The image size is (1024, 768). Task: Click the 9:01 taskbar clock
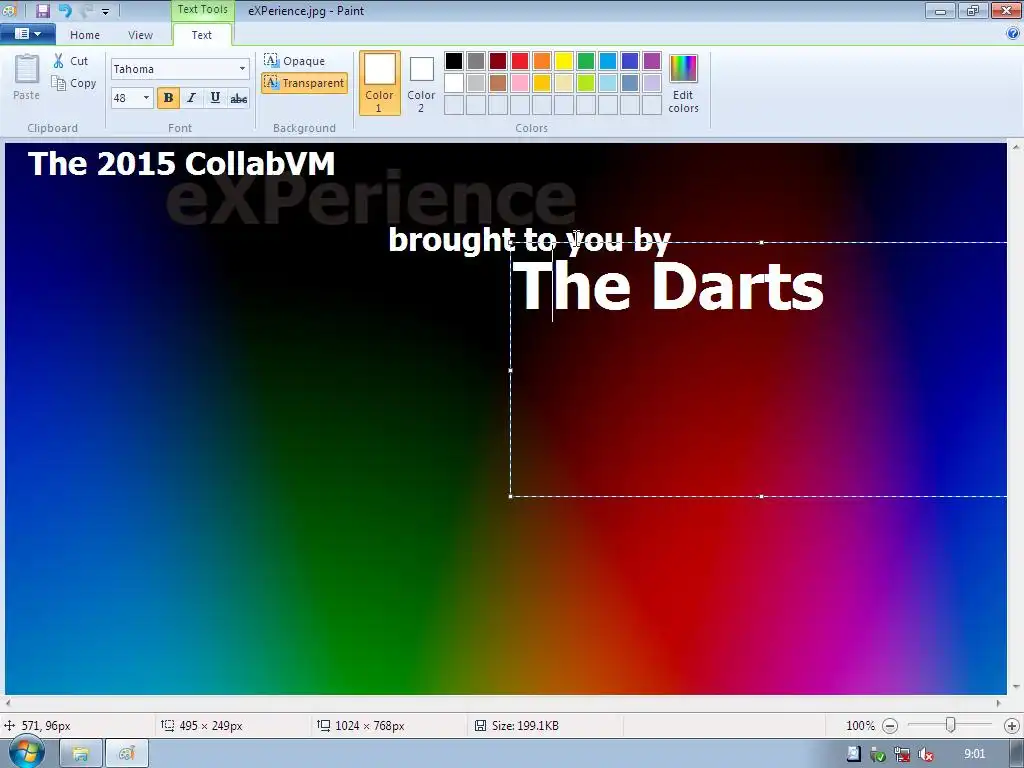point(974,754)
